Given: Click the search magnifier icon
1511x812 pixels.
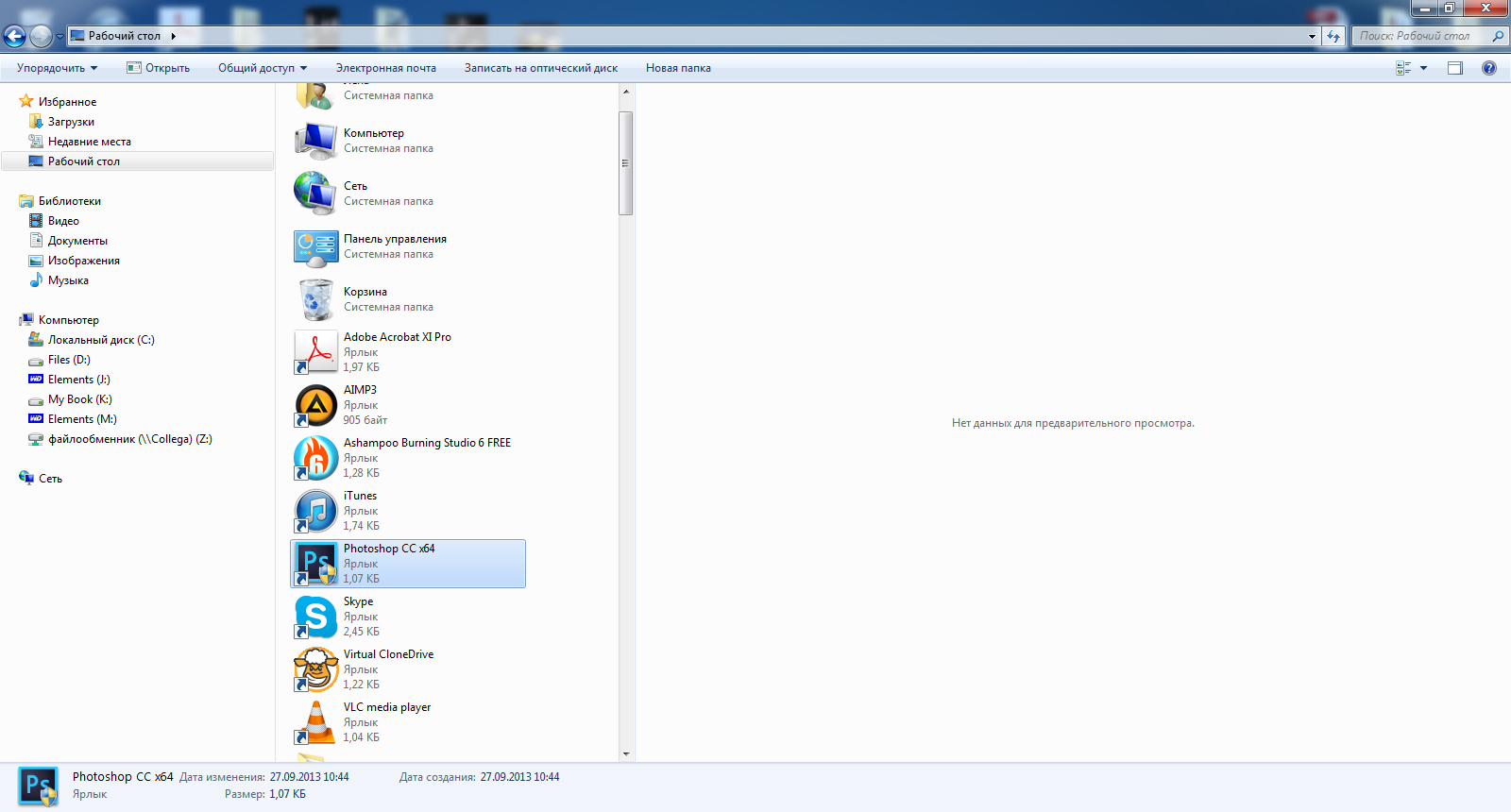Looking at the screenshot, I should (1498, 36).
